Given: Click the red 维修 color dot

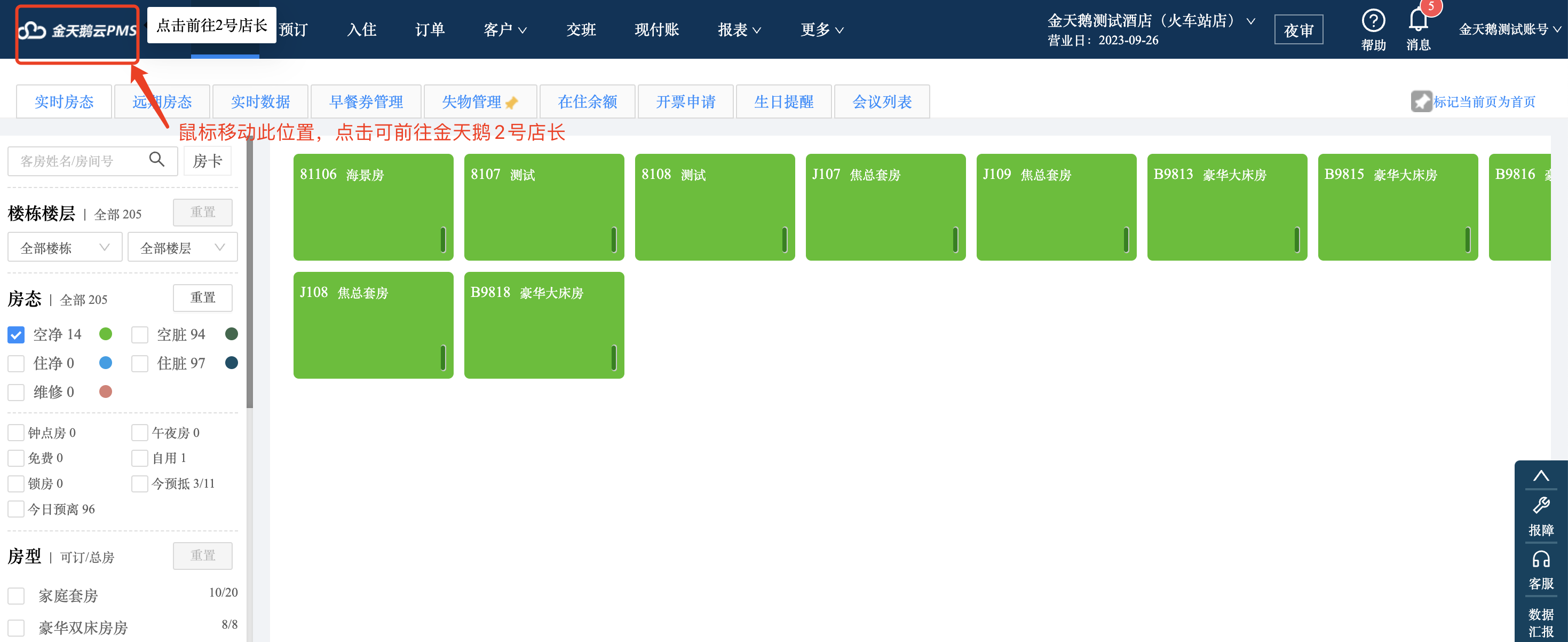Looking at the screenshot, I should (105, 391).
